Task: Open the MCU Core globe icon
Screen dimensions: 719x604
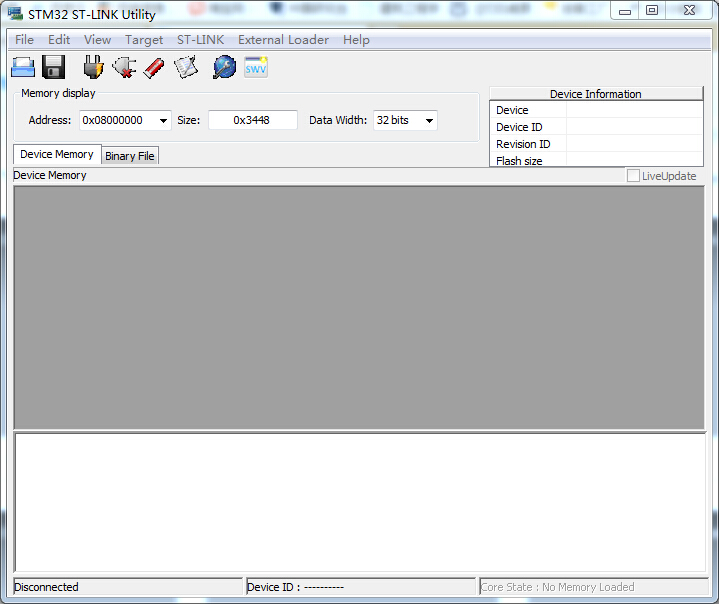Action: pos(225,67)
